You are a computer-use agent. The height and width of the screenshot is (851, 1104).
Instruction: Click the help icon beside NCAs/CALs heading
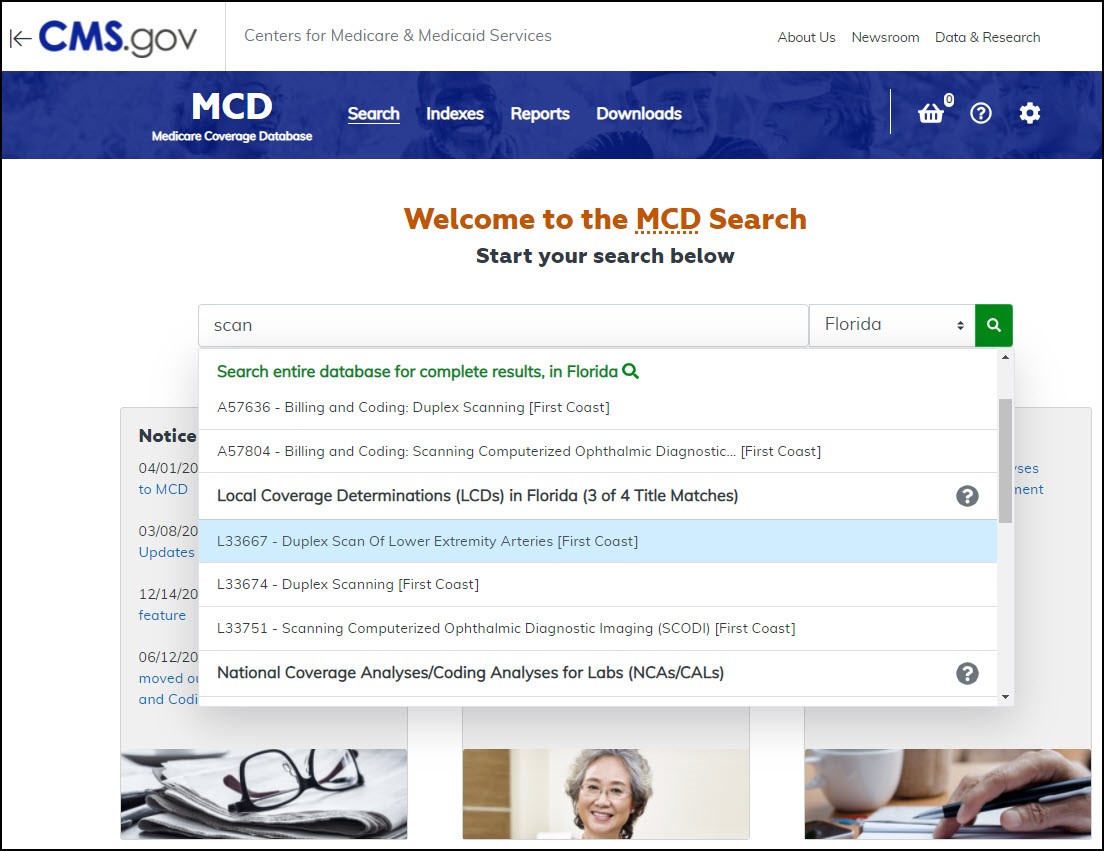pyautogui.click(x=967, y=673)
